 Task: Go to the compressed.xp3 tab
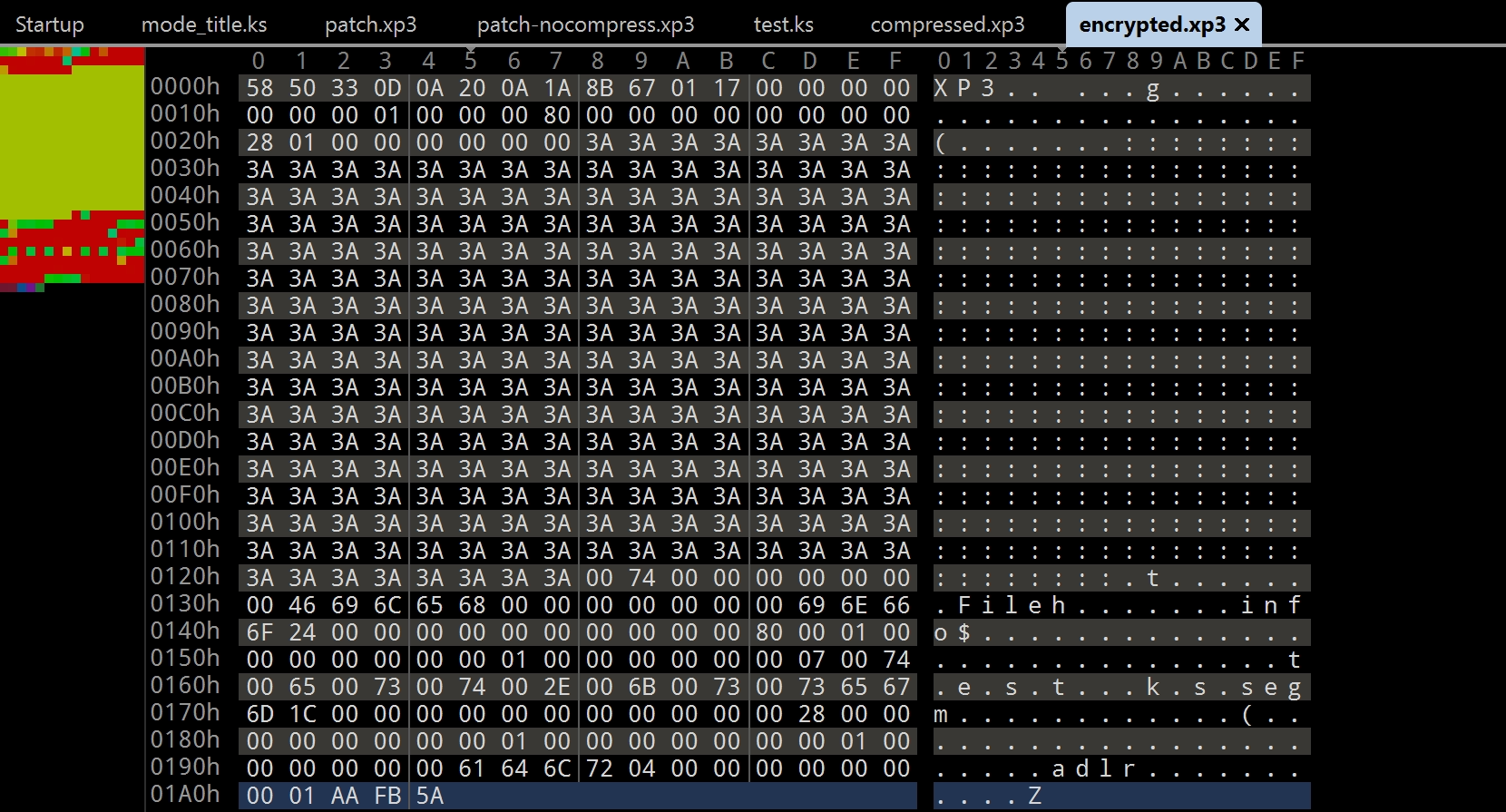947,24
